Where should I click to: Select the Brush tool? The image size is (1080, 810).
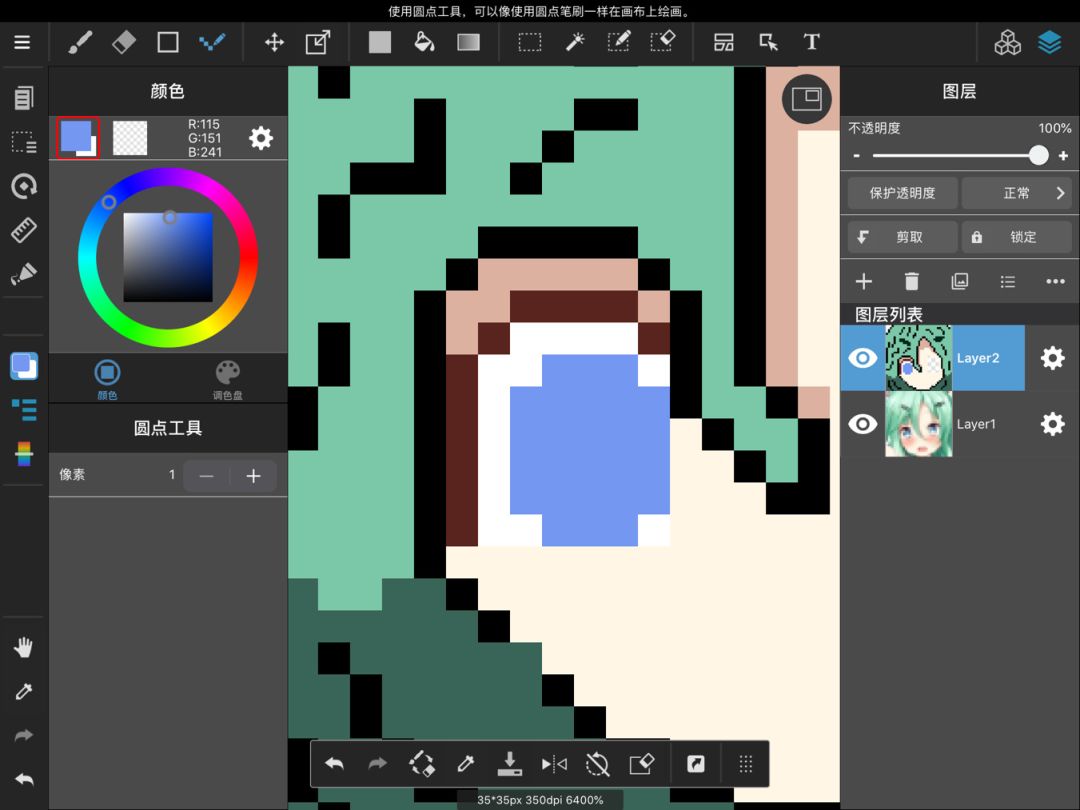(x=80, y=42)
